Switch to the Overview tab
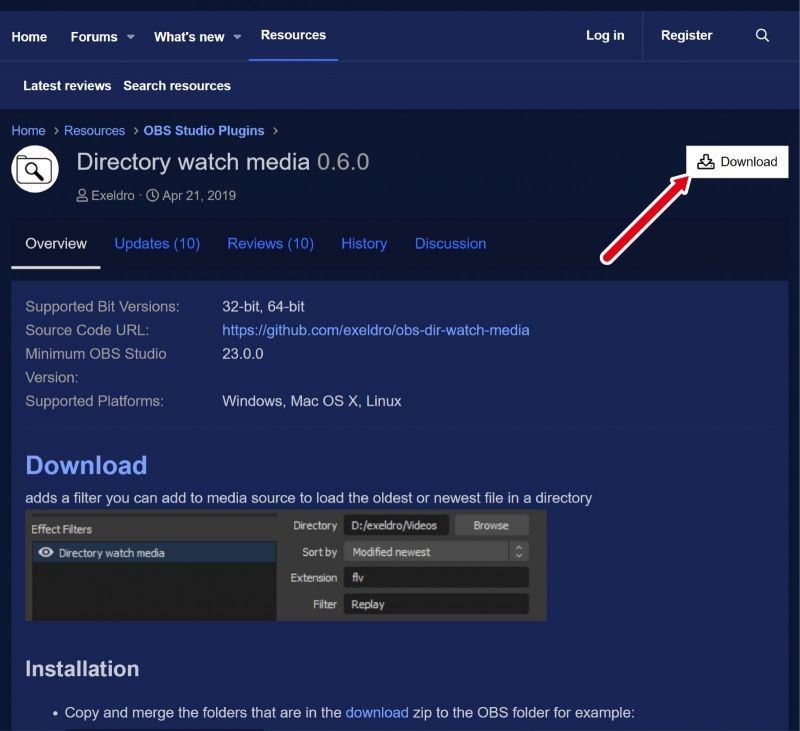This screenshot has height=731, width=800. pos(56,243)
